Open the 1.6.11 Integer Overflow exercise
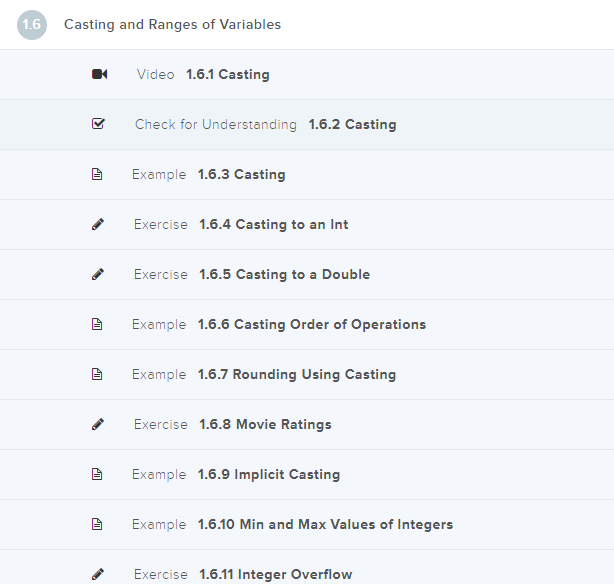 275,574
